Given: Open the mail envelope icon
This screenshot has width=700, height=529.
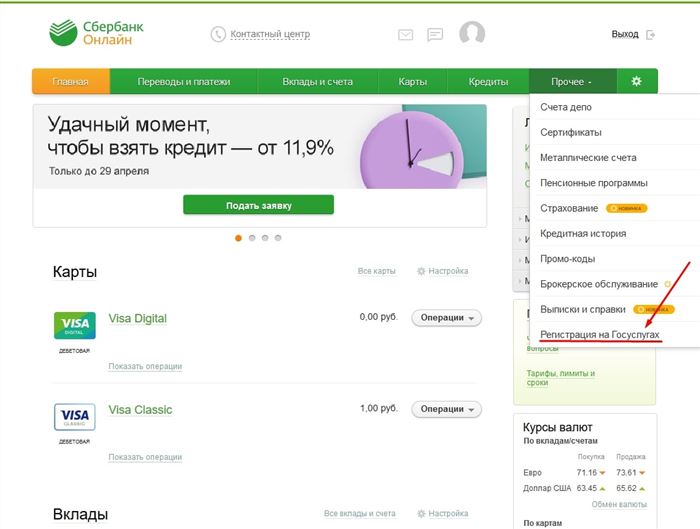Looking at the screenshot, I should pyautogui.click(x=405, y=35).
